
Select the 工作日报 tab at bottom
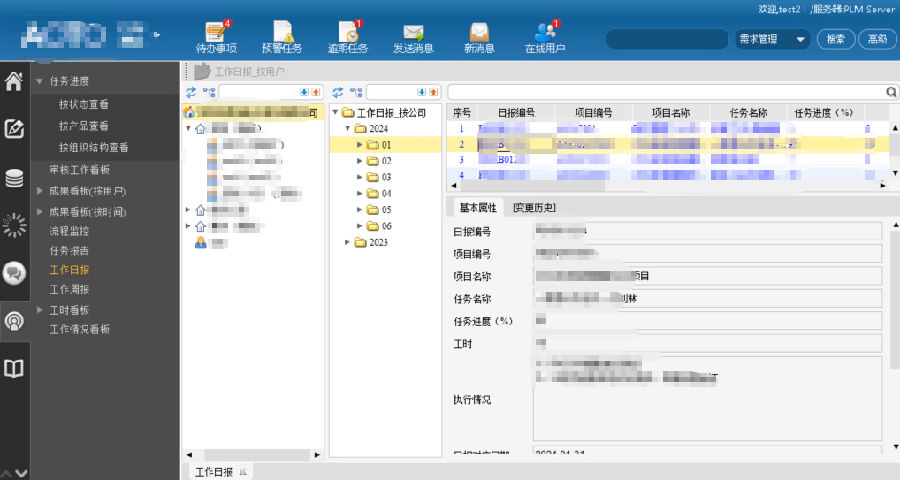[214, 472]
